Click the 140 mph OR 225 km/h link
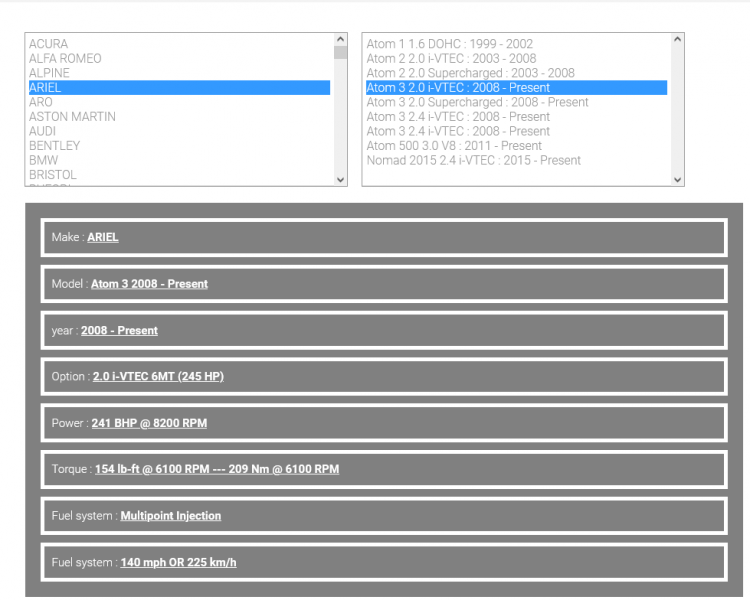 [x=178, y=563]
